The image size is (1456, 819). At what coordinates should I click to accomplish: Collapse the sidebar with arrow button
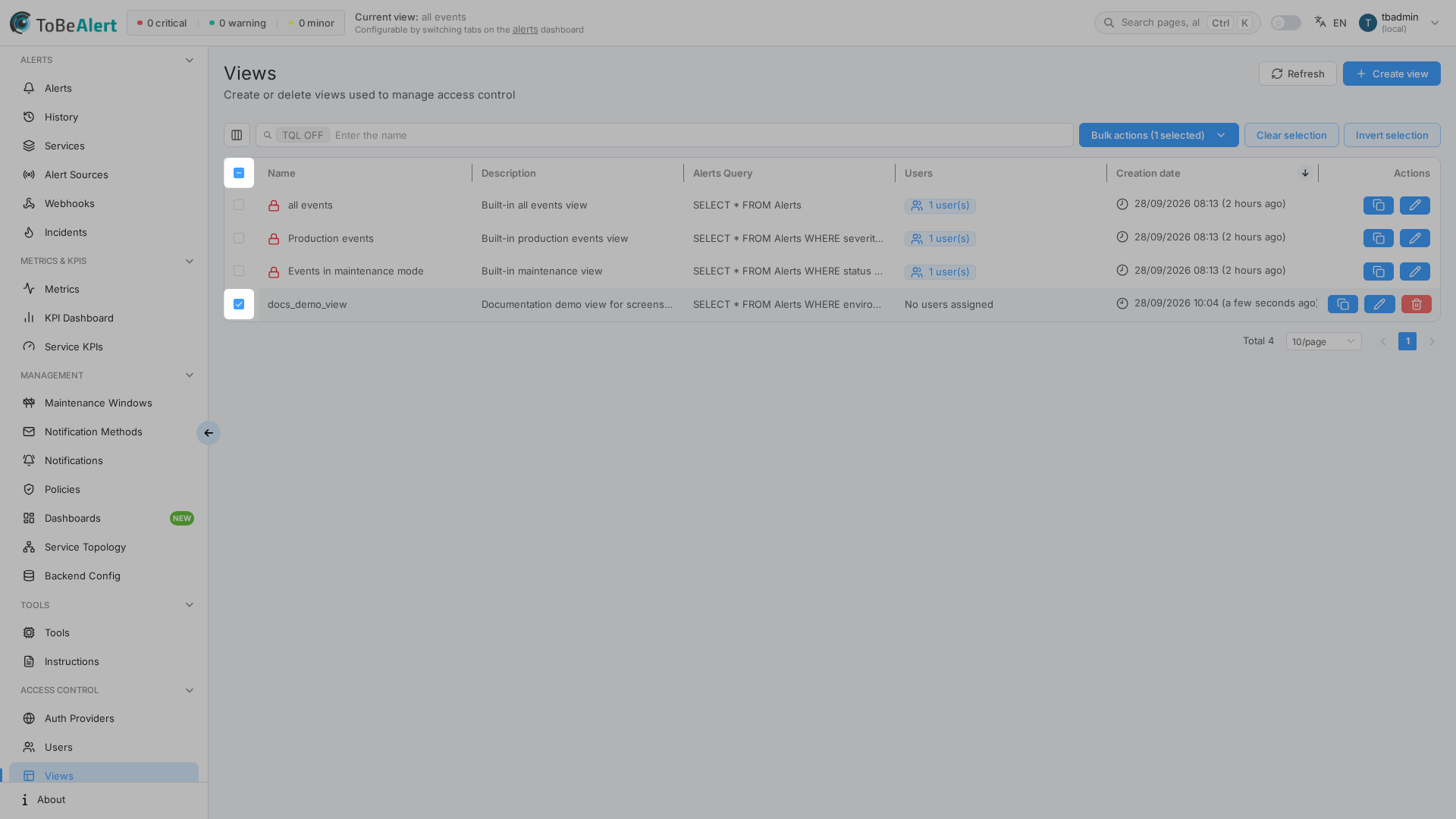click(209, 433)
